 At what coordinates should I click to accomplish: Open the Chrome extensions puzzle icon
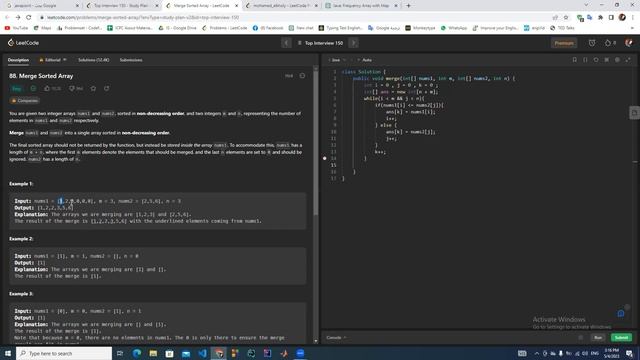coord(600,18)
